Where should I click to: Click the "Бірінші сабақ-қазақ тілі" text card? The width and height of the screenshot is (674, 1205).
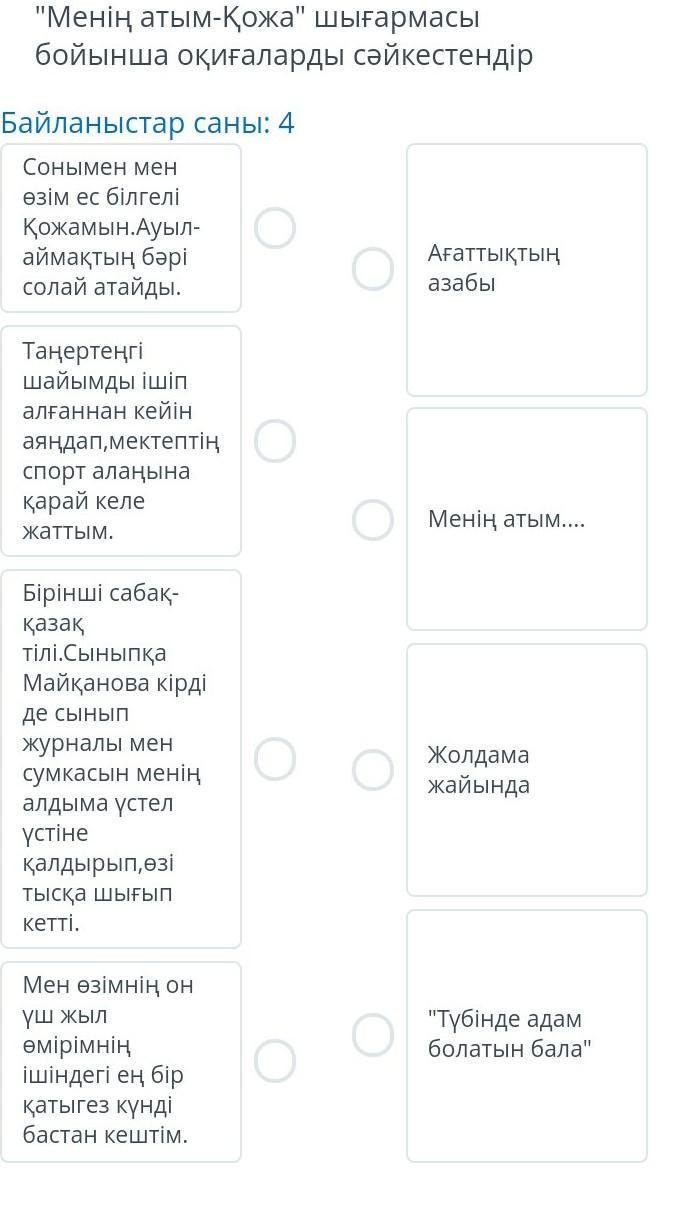pyautogui.click(x=121, y=759)
